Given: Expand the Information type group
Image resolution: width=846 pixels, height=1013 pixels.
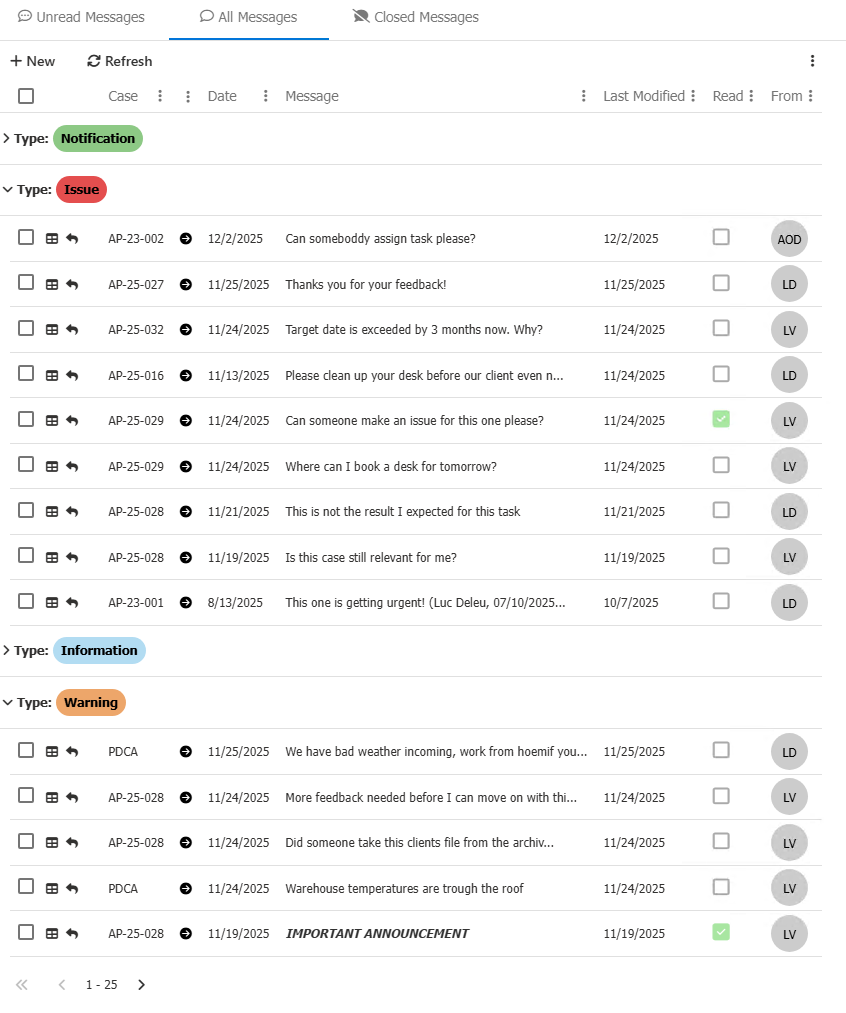Looking at the screenshot, I should [x=6, y=651].
